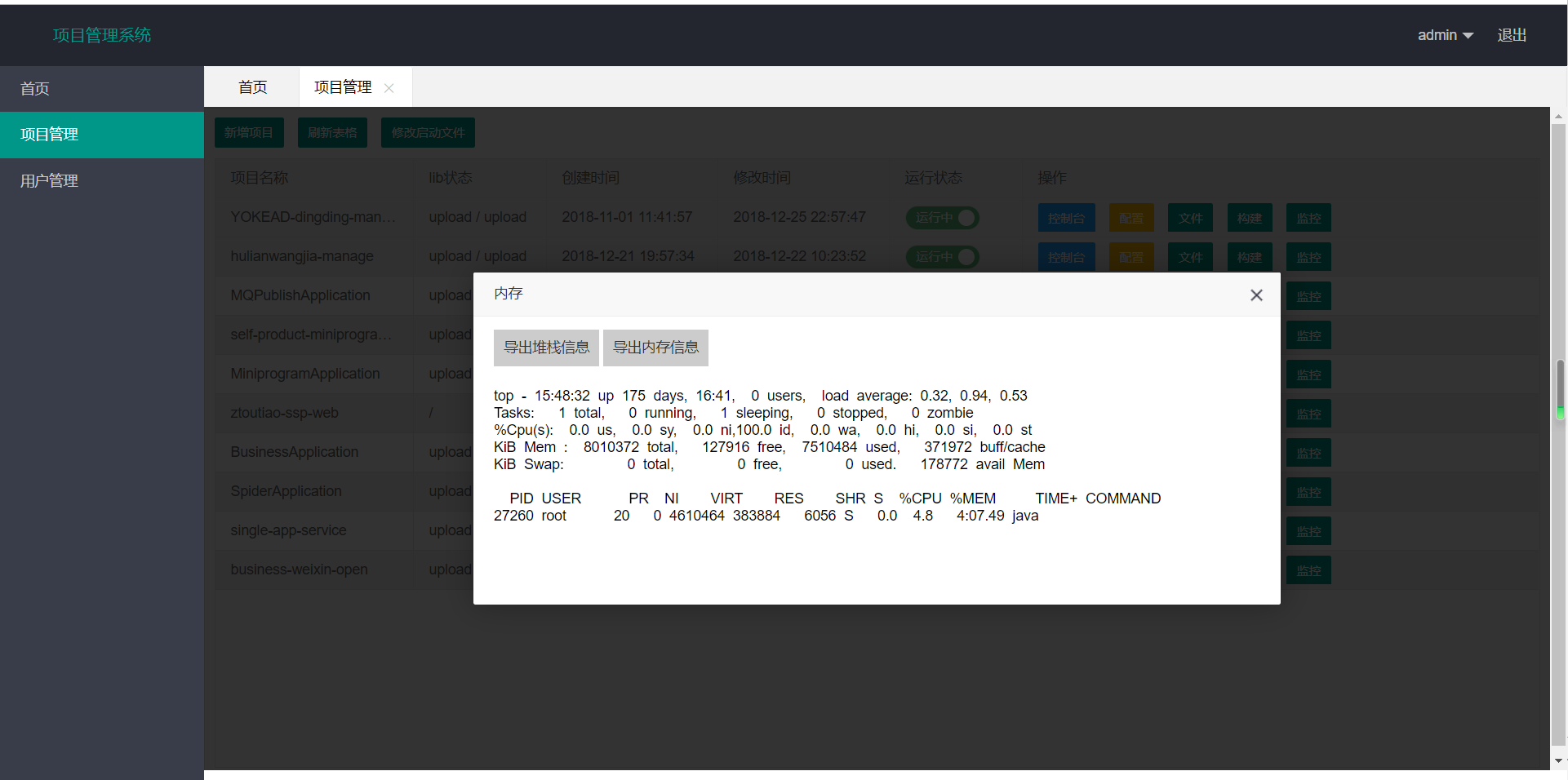
Task: Click 监控 for the single-app-service row
Action: point(1308,531)
